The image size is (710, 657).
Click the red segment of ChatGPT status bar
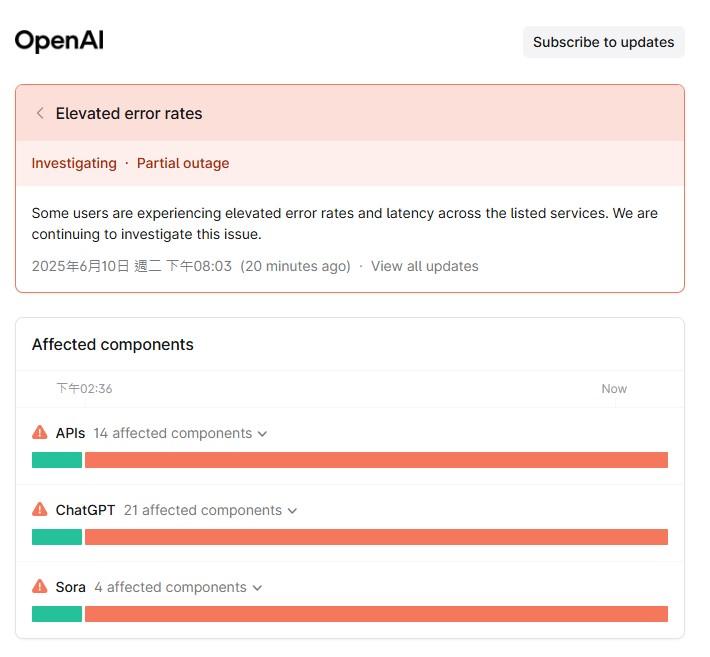pyautogui.click(x=376, y=537)
